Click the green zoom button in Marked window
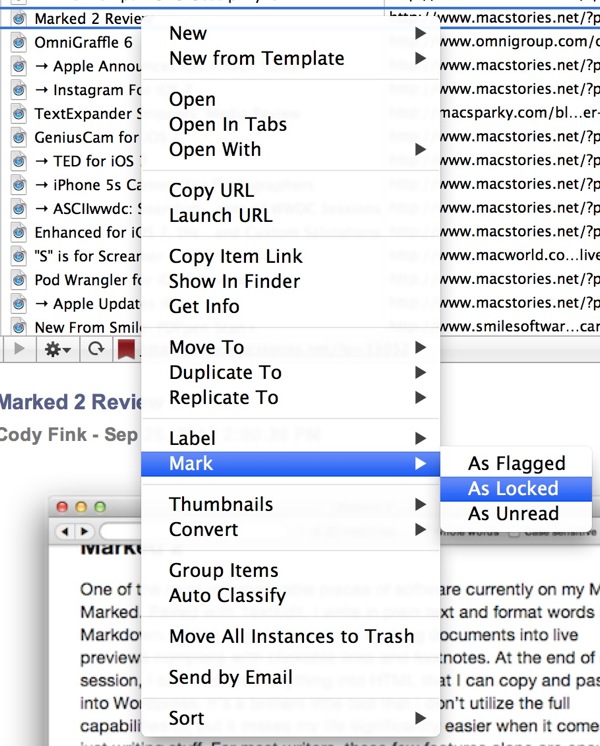Viewport: 600px width, 746px height. pos(100,507)
